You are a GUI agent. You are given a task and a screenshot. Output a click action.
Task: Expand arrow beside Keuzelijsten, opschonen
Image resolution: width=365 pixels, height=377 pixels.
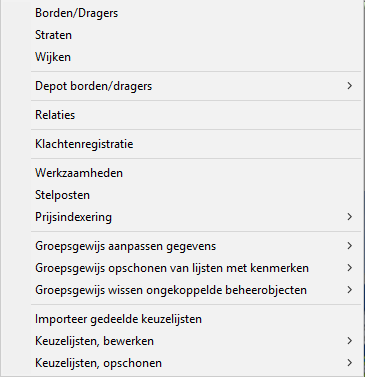(349, 363)
